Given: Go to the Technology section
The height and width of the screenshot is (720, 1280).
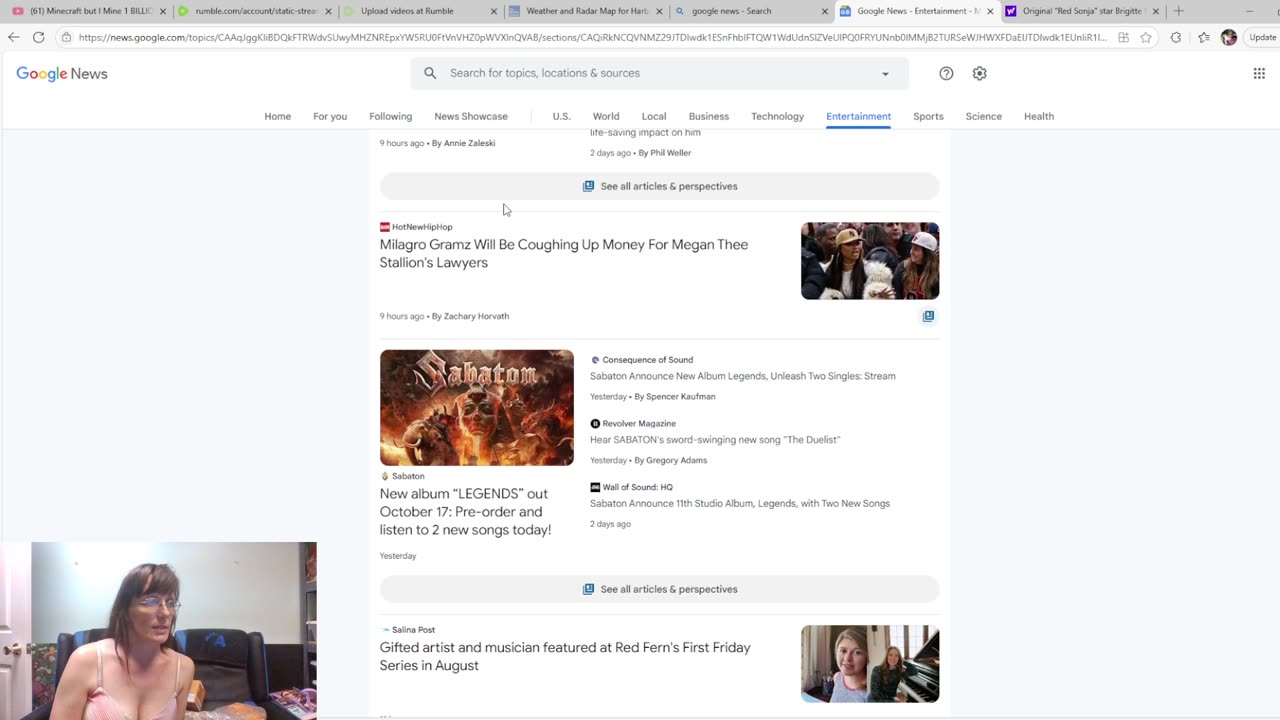Looking at the screenshot, I should point(778,116).
